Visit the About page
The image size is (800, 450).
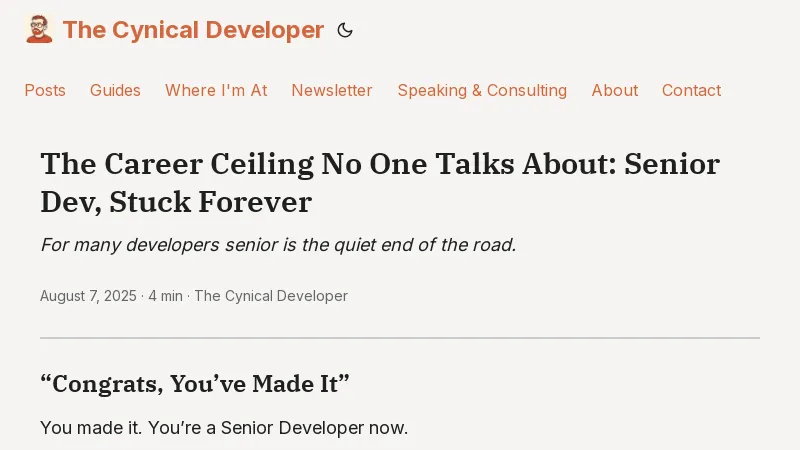[614, 90]
